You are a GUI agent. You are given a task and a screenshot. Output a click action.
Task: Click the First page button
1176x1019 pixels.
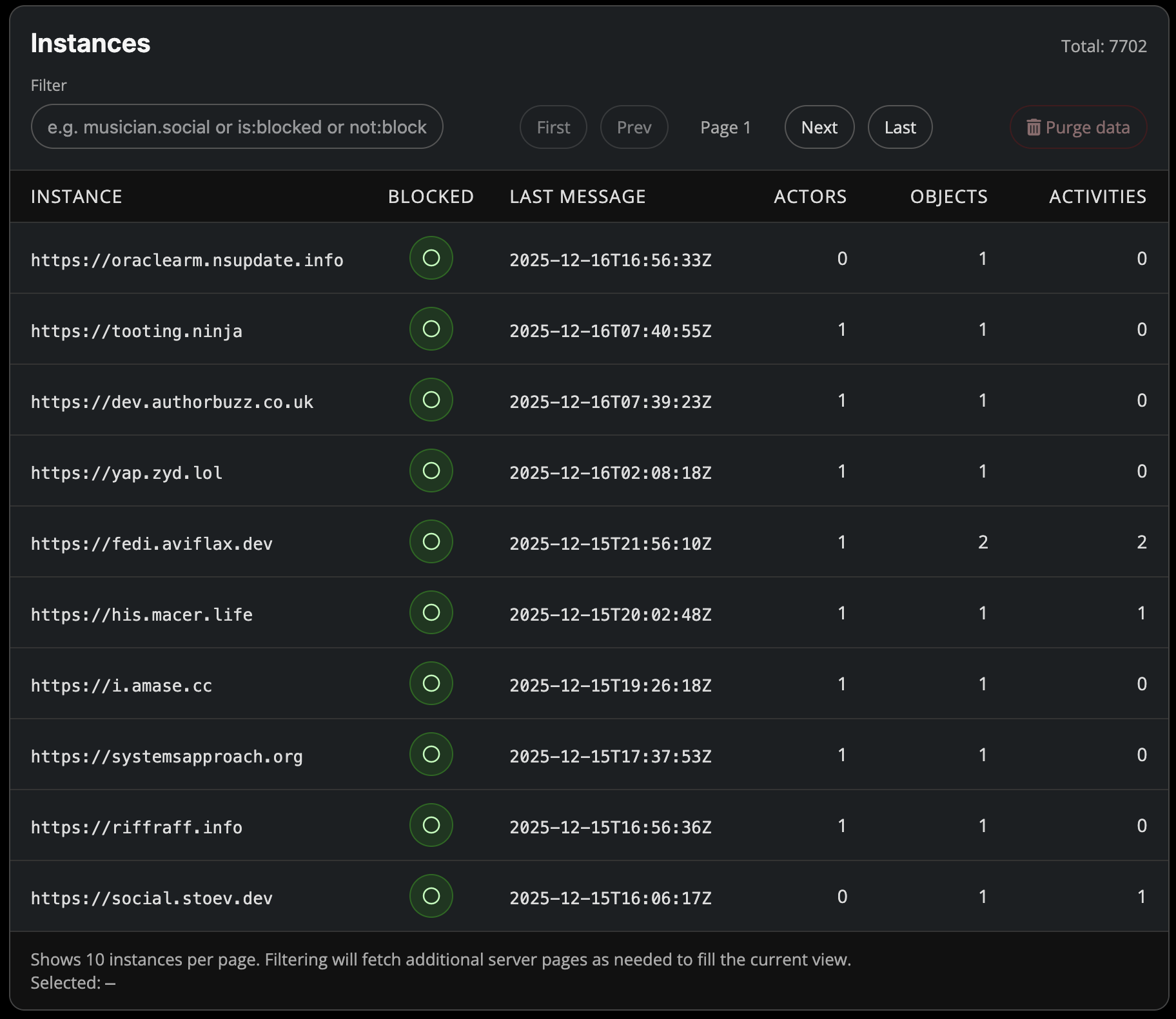coord(553,127)
